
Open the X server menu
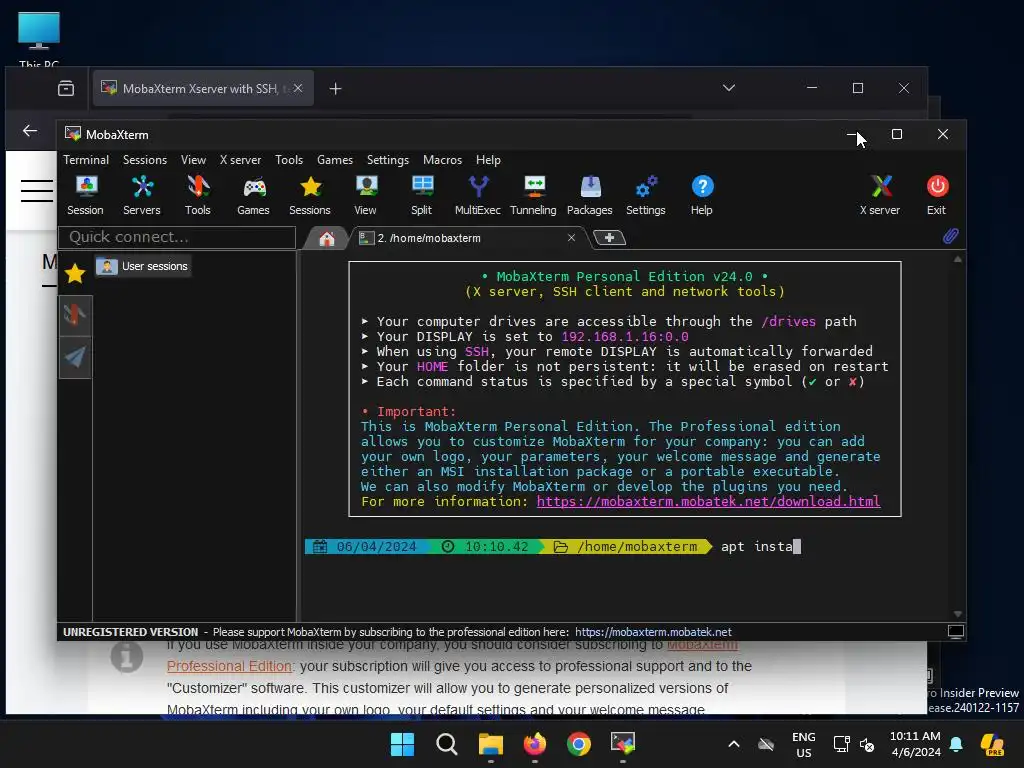point(240,160)
